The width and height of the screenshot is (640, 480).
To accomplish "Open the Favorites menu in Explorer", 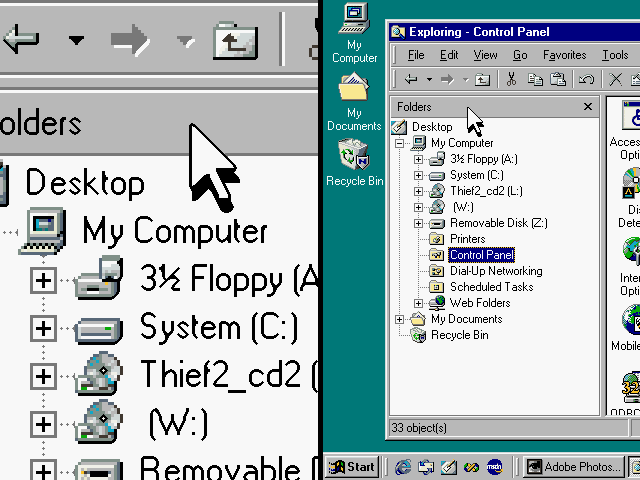I will pos(564,55).
